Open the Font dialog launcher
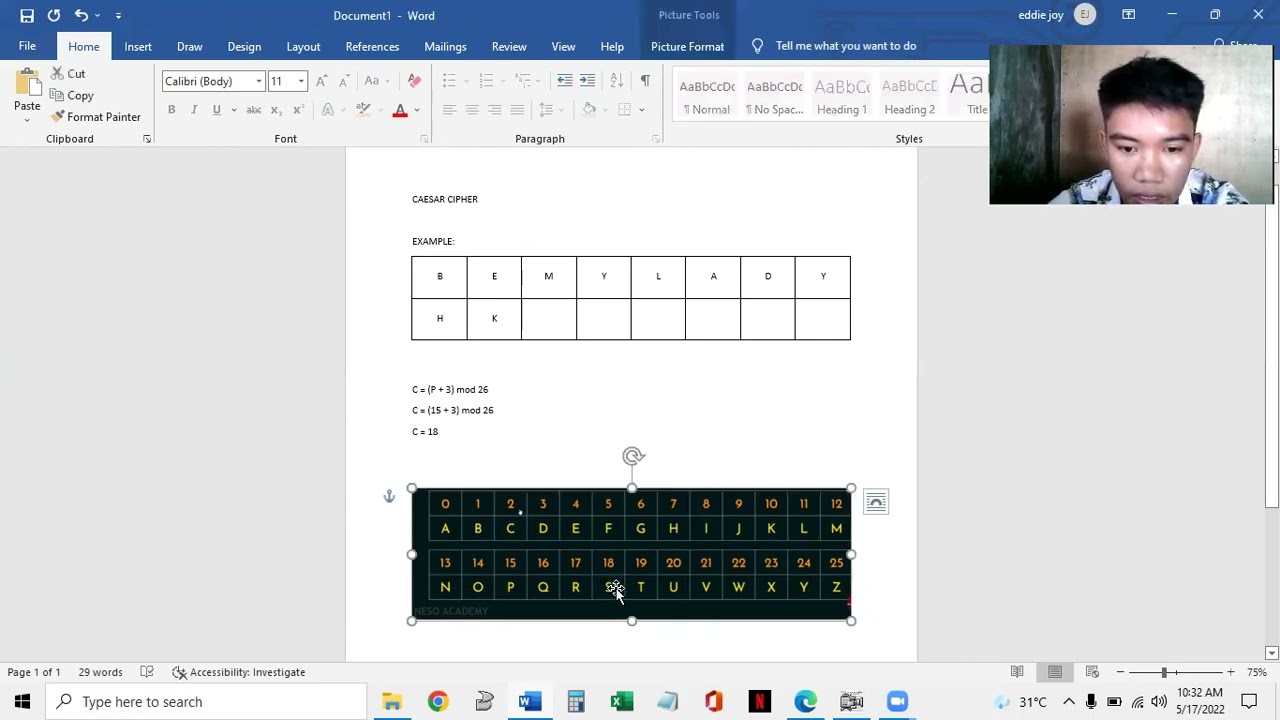 [424, 139]
